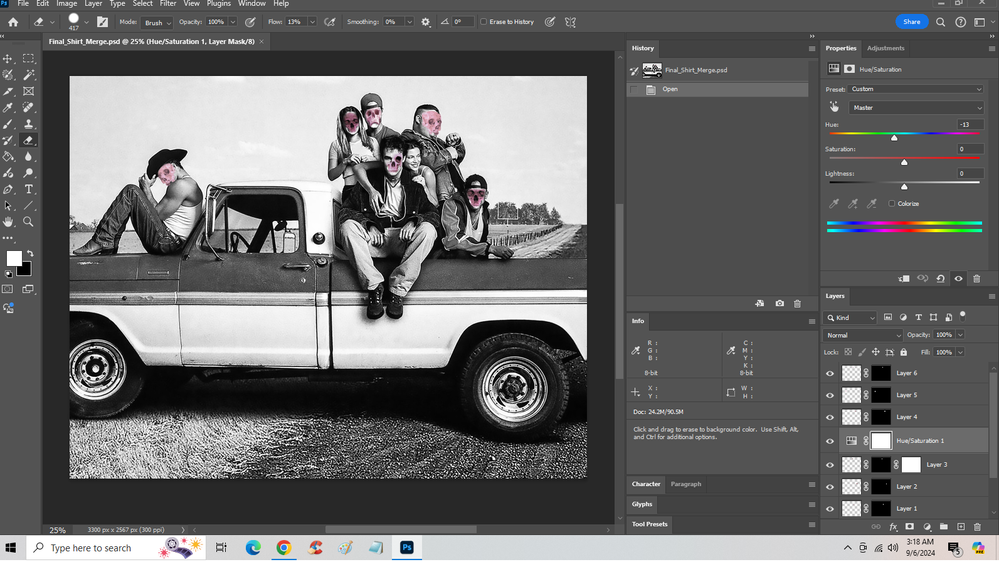Delete layer using the trash icon
The width and height of the screenshot is (999, 564).
click(977, 526)
